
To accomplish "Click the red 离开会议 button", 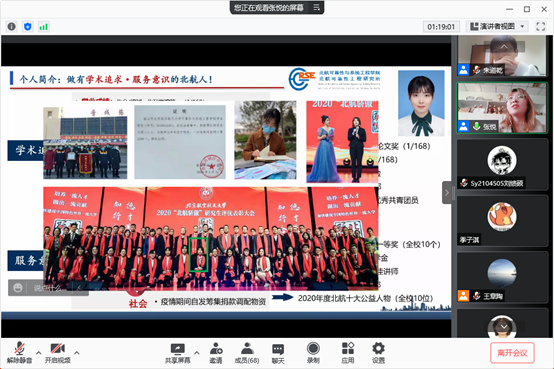I will click(512, 353).
